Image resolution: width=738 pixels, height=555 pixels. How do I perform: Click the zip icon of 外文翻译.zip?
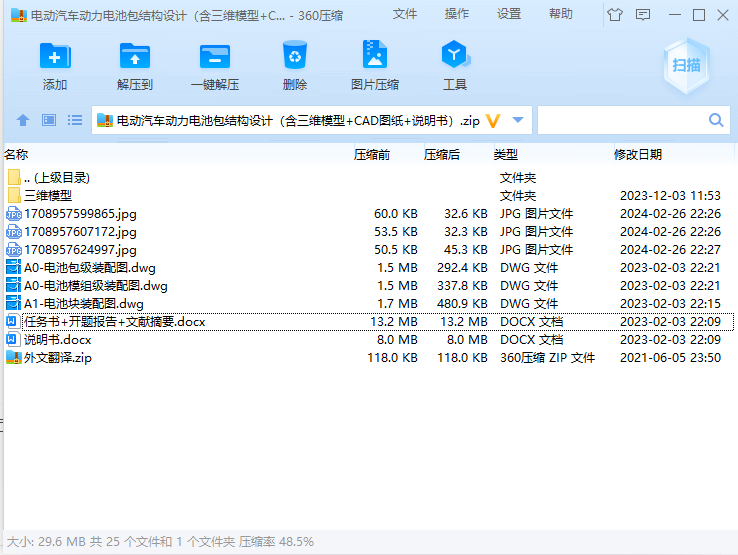14,357
